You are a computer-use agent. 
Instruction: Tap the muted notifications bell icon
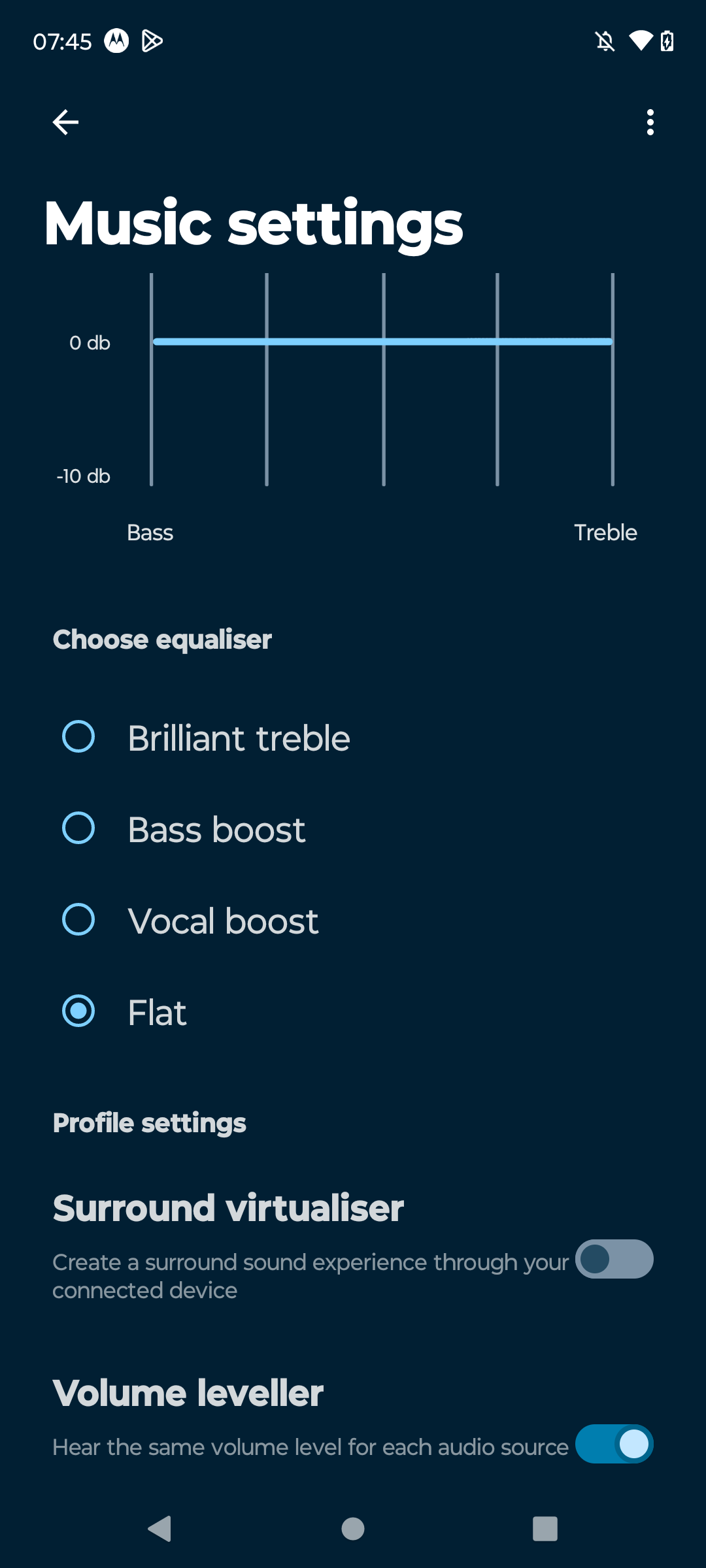(x=605, y=41)
